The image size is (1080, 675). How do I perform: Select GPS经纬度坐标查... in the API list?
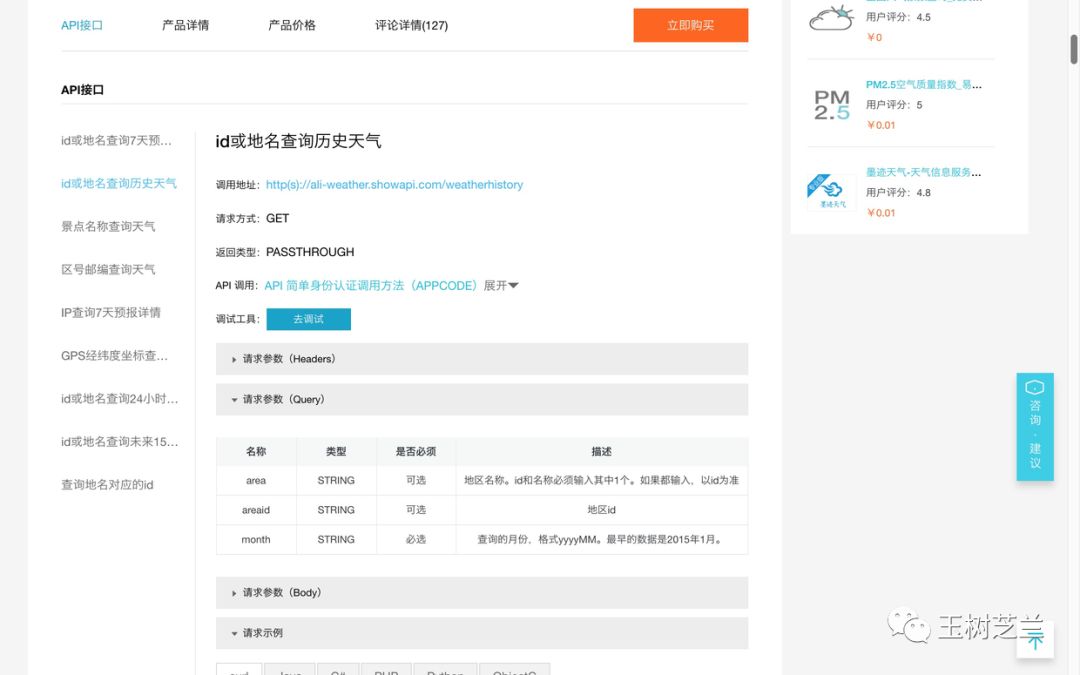pos(114,356)
